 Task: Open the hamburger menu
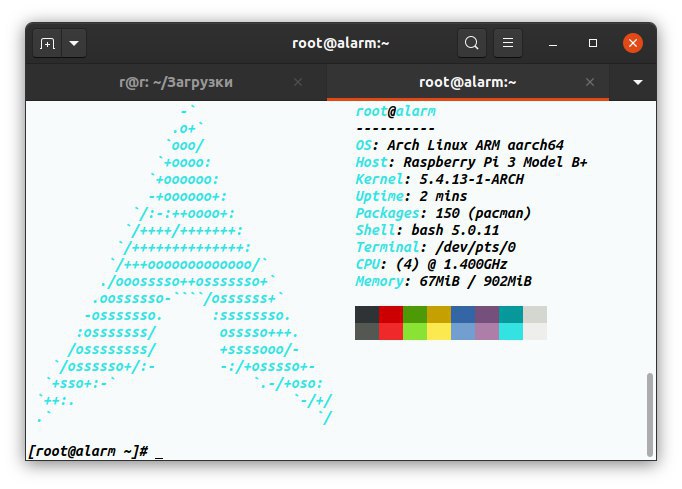click(508, 43)
